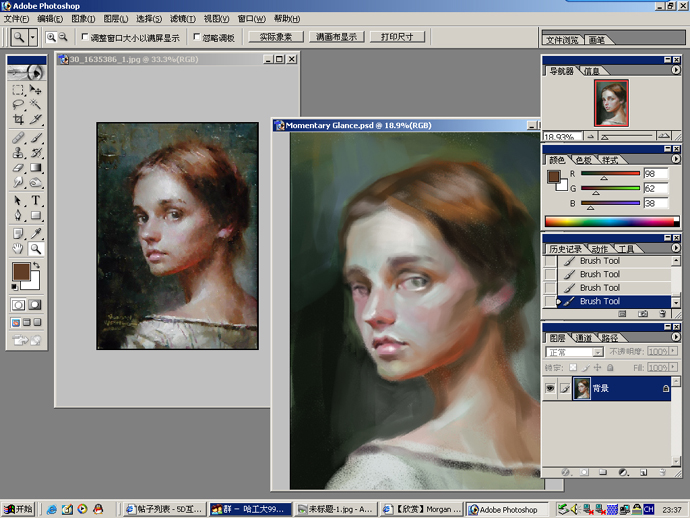The height and width of the screenshot is (518, 690).
Task: Switch to the 动作 actions tab
Action: coord(599,249)
